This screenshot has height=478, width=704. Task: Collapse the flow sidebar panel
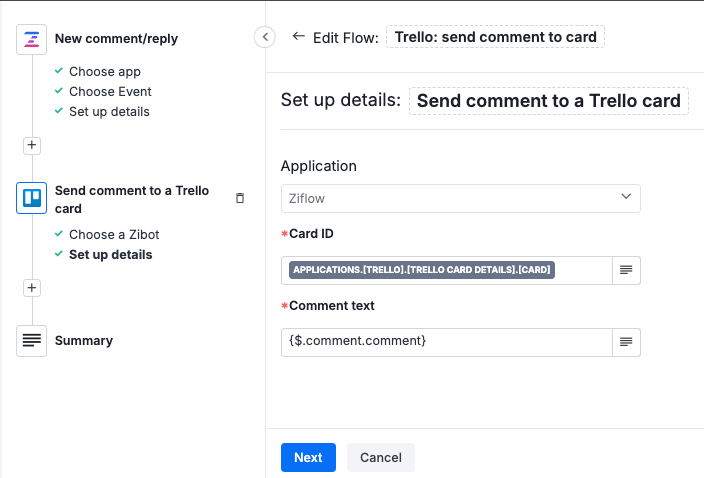point(265,37)
